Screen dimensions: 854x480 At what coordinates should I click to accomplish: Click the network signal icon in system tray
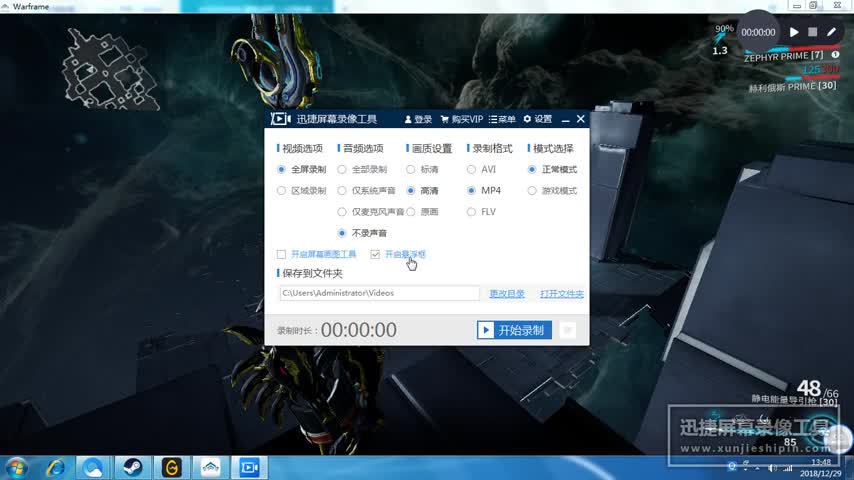click(x=788, y=468)
